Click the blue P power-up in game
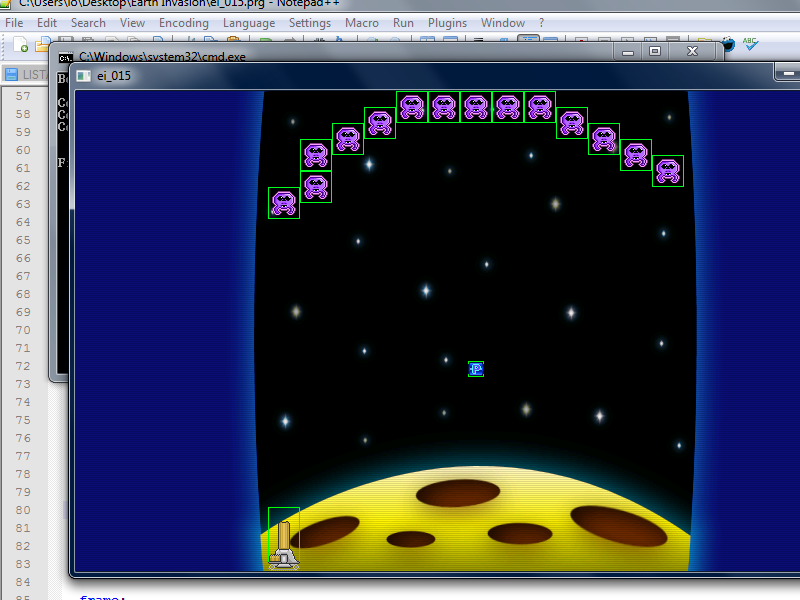 (x=476, y=369)
